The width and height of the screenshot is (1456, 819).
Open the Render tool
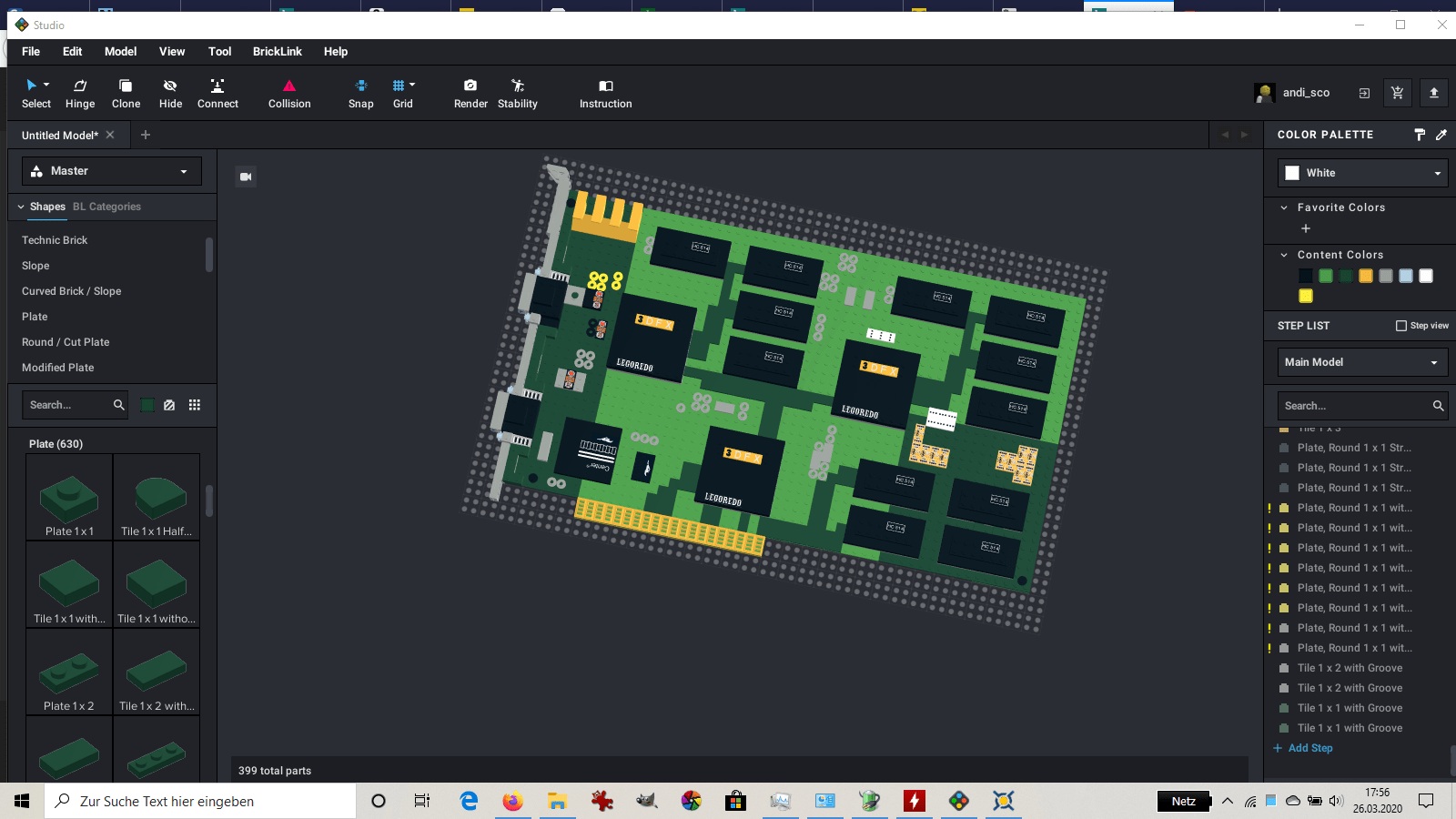point(470,94)
